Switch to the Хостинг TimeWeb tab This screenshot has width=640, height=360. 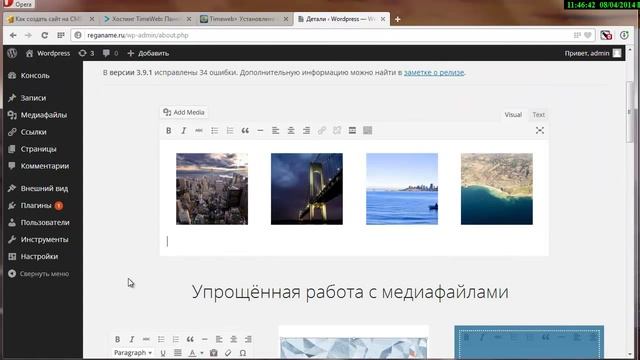147,19
